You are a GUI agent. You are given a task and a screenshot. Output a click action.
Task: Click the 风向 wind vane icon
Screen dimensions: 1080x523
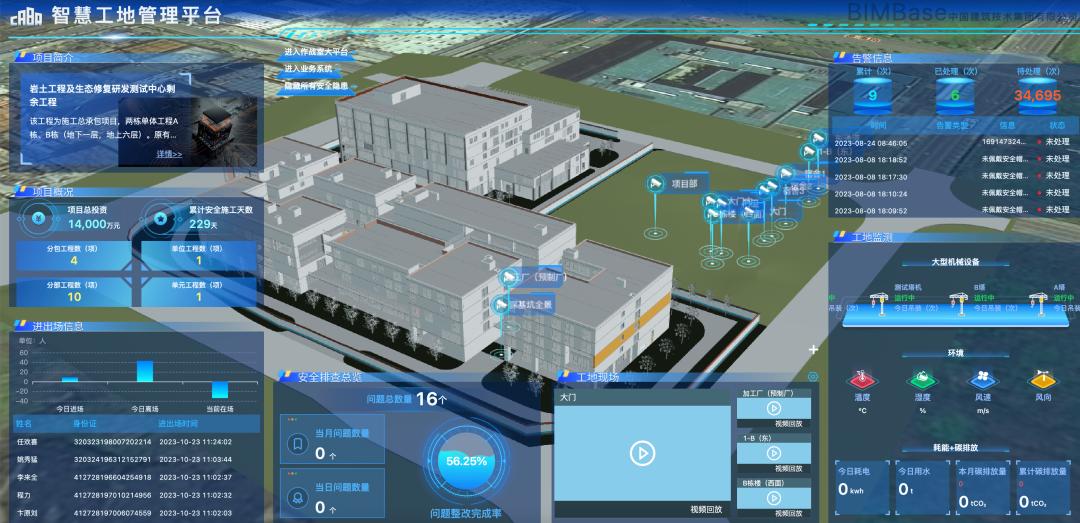1043,380
